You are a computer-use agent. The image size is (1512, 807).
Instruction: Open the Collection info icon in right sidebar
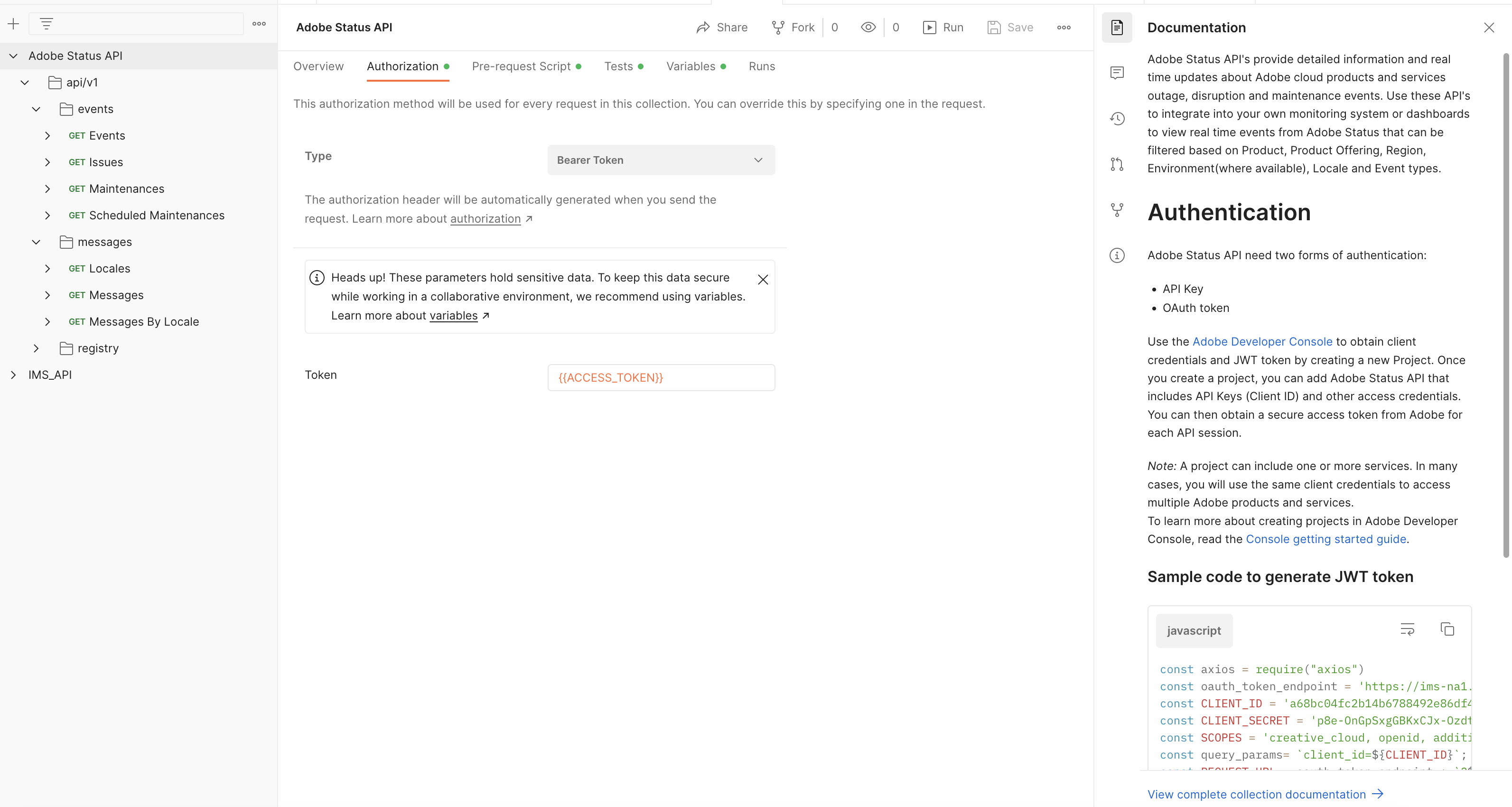[1116, 255]
